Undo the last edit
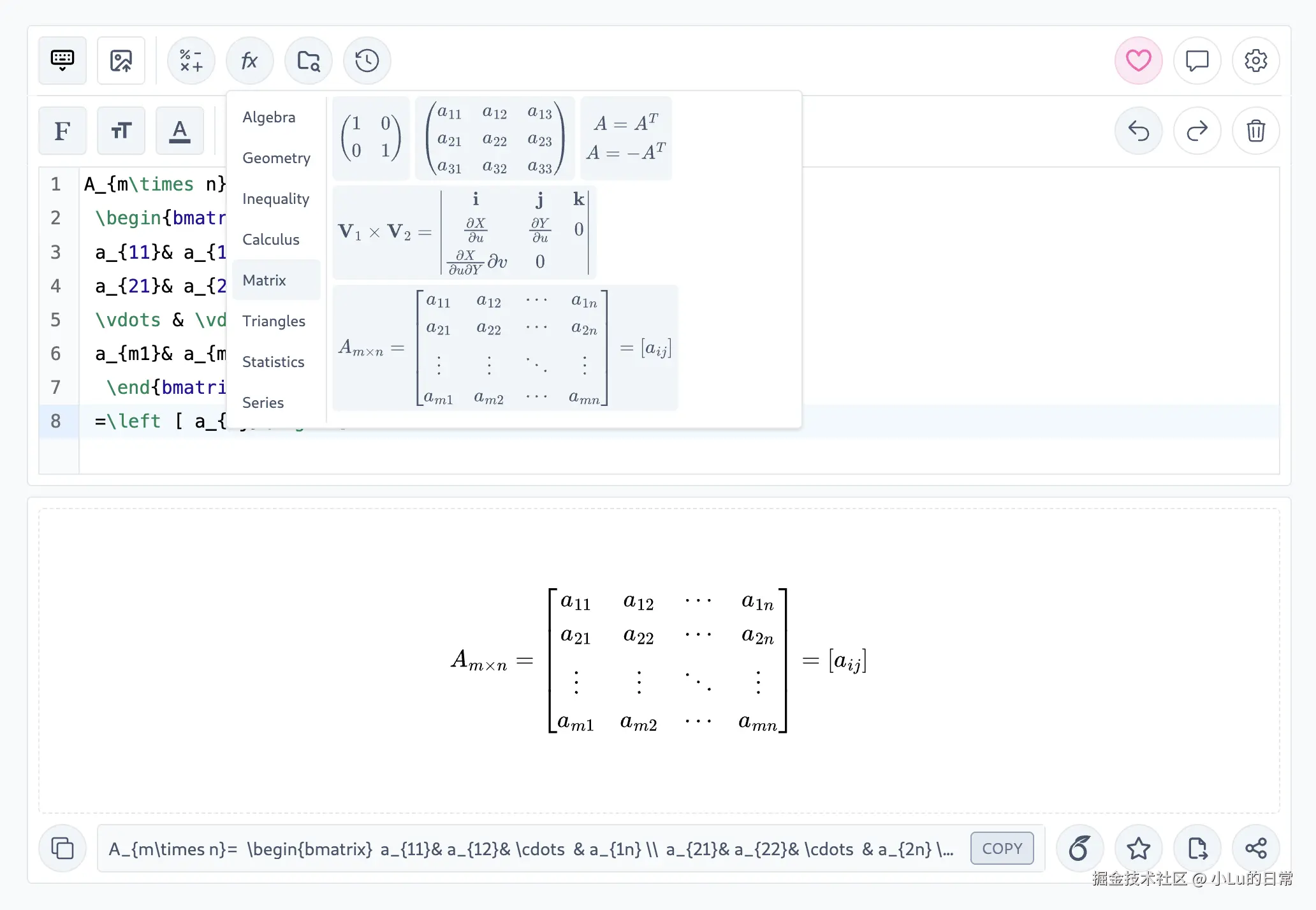The height and width of the screenshot is (910, 1316). coord(1138,131)
